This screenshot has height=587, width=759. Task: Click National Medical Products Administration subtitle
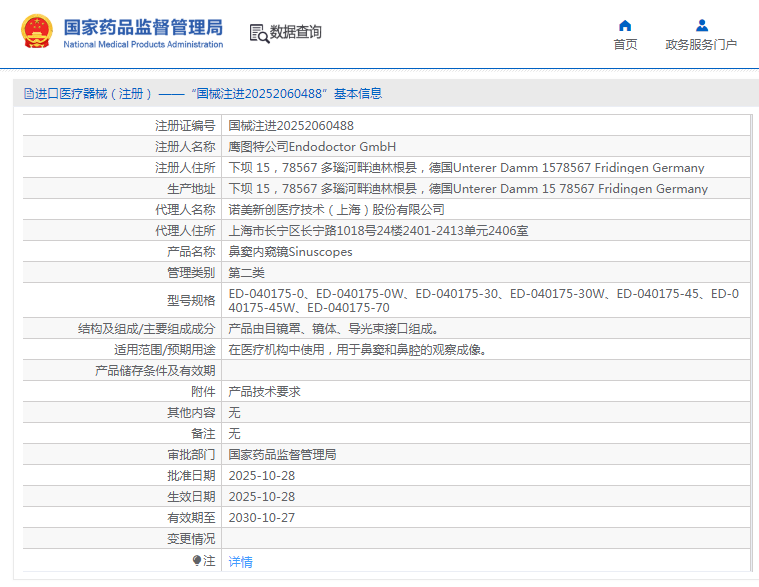pos(143,44)
